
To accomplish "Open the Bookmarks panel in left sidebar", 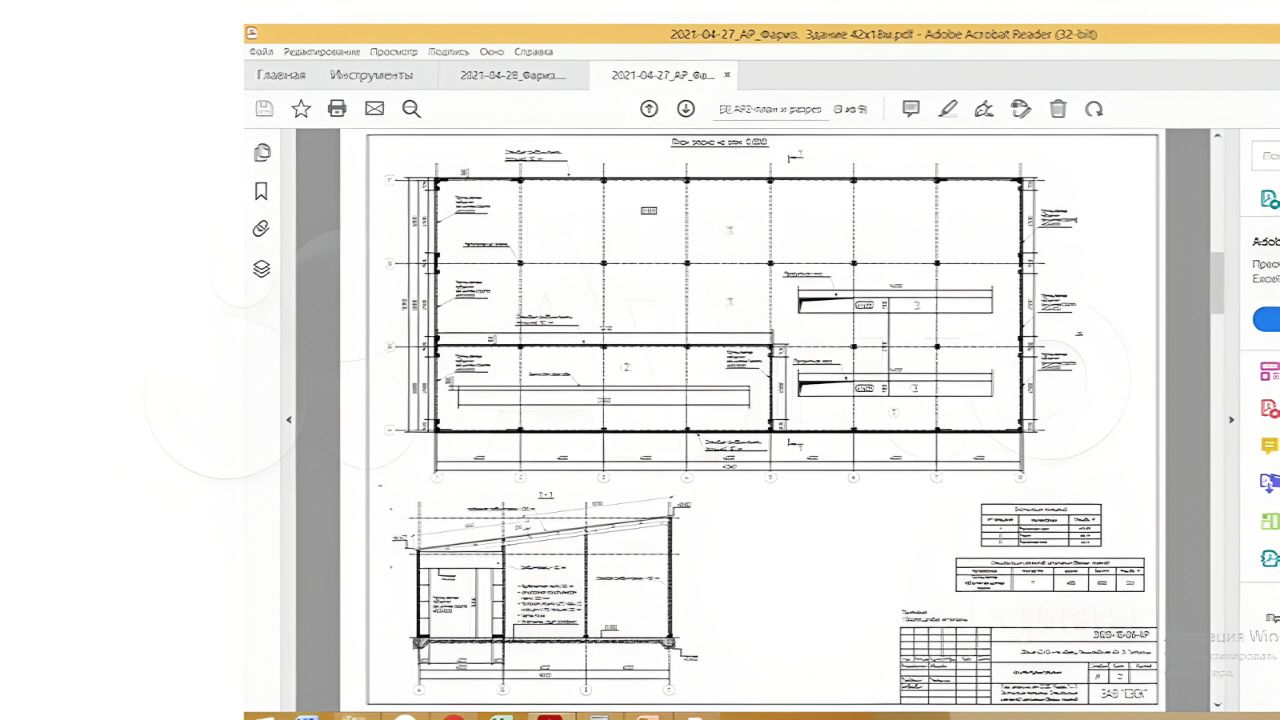I will coord(261,191).
